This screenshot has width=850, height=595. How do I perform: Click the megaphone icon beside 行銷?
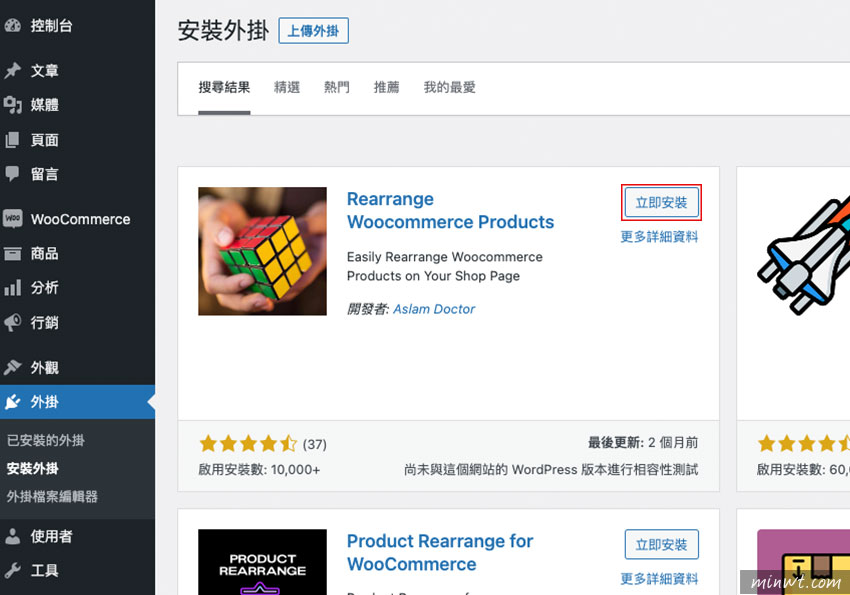point(12,322)
